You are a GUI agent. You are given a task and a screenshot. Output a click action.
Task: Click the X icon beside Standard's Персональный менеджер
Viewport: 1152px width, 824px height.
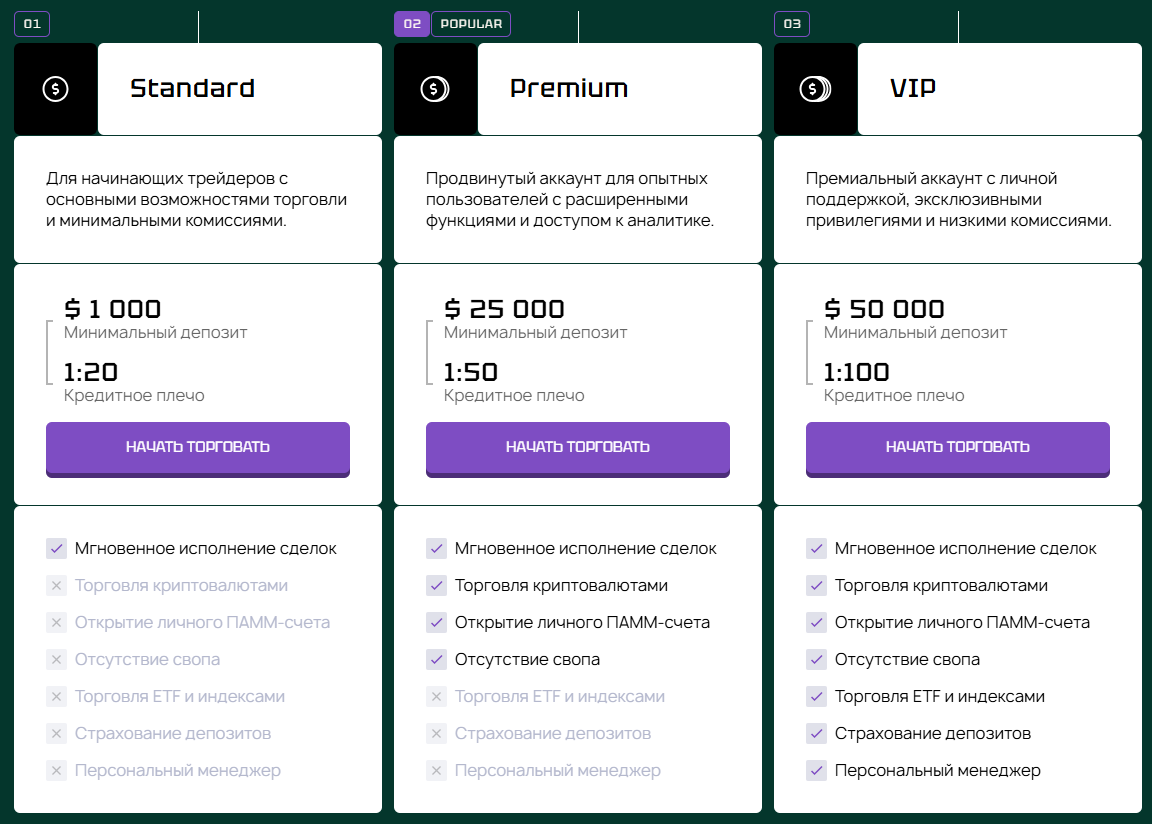coord(56,771)
